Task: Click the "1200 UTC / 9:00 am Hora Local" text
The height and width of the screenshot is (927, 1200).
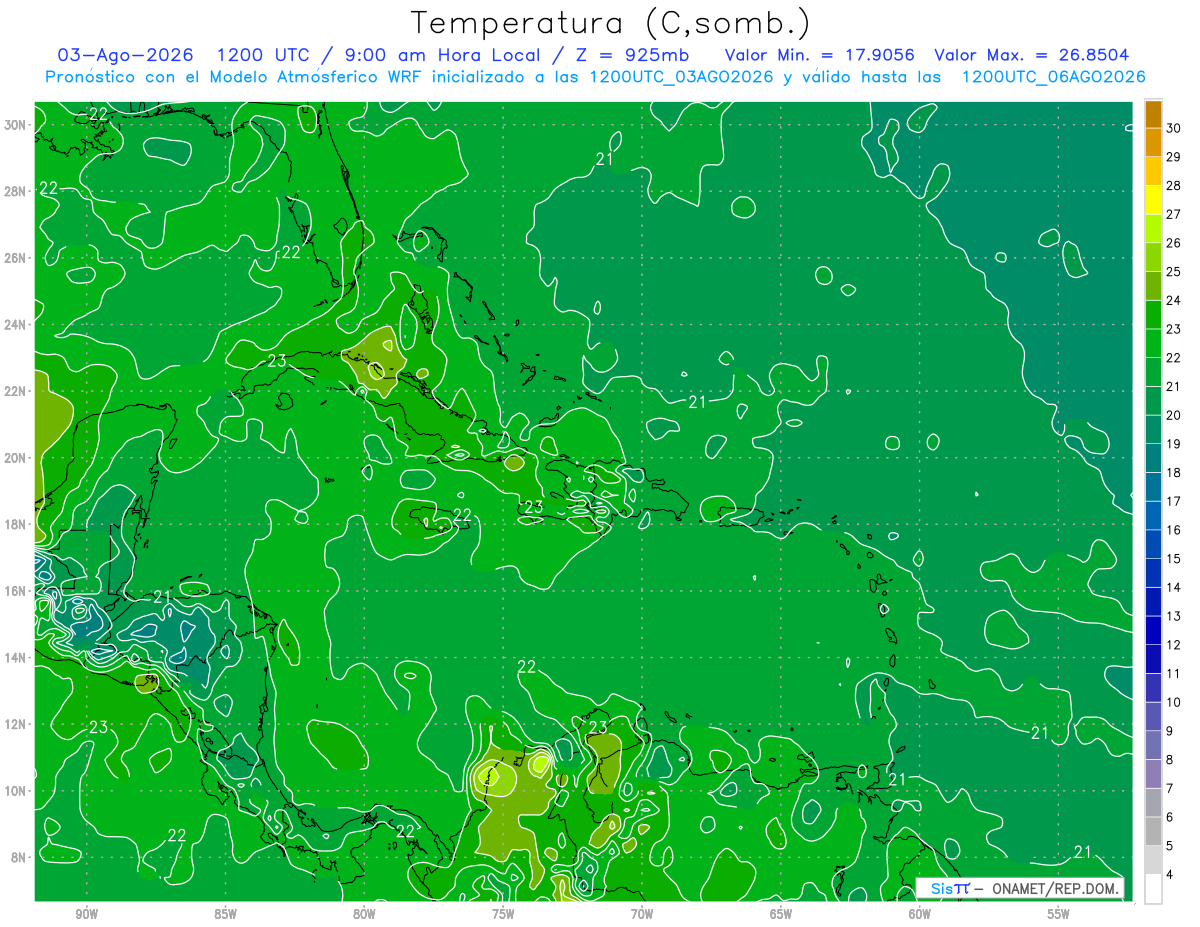Action: tap(385, 55)
